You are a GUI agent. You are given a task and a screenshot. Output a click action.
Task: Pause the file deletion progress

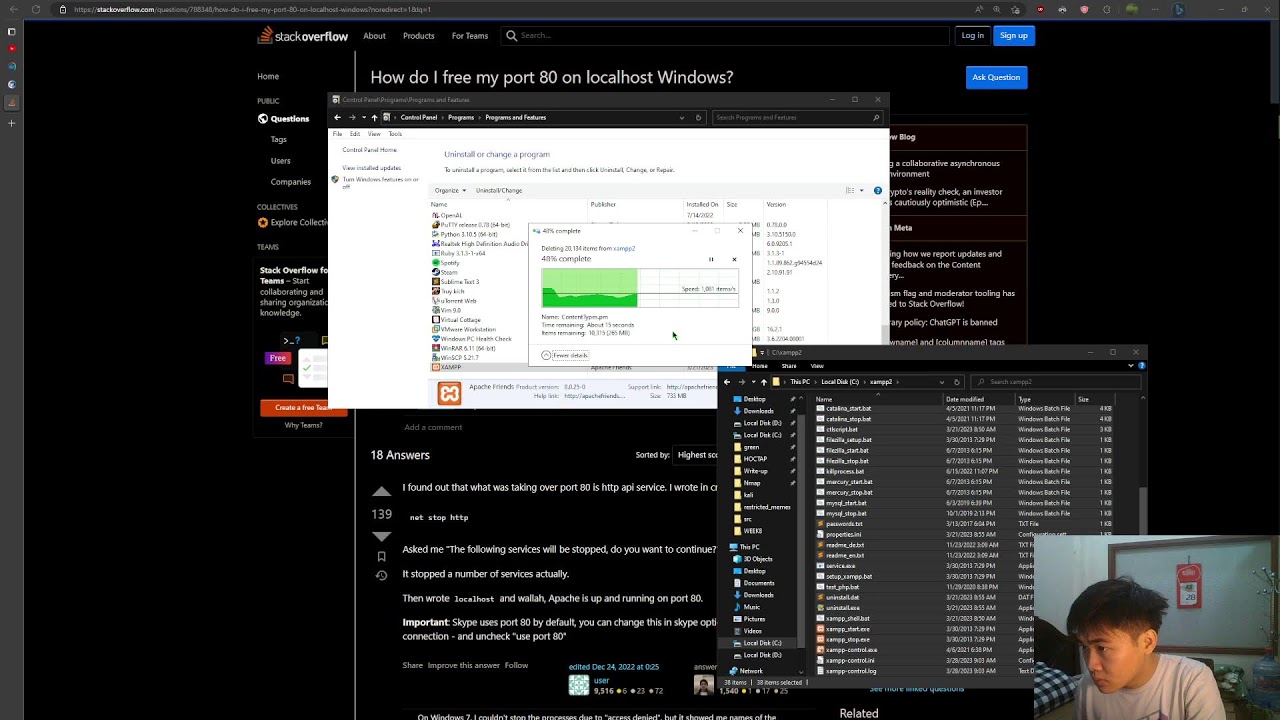click(x=711, y=259)
